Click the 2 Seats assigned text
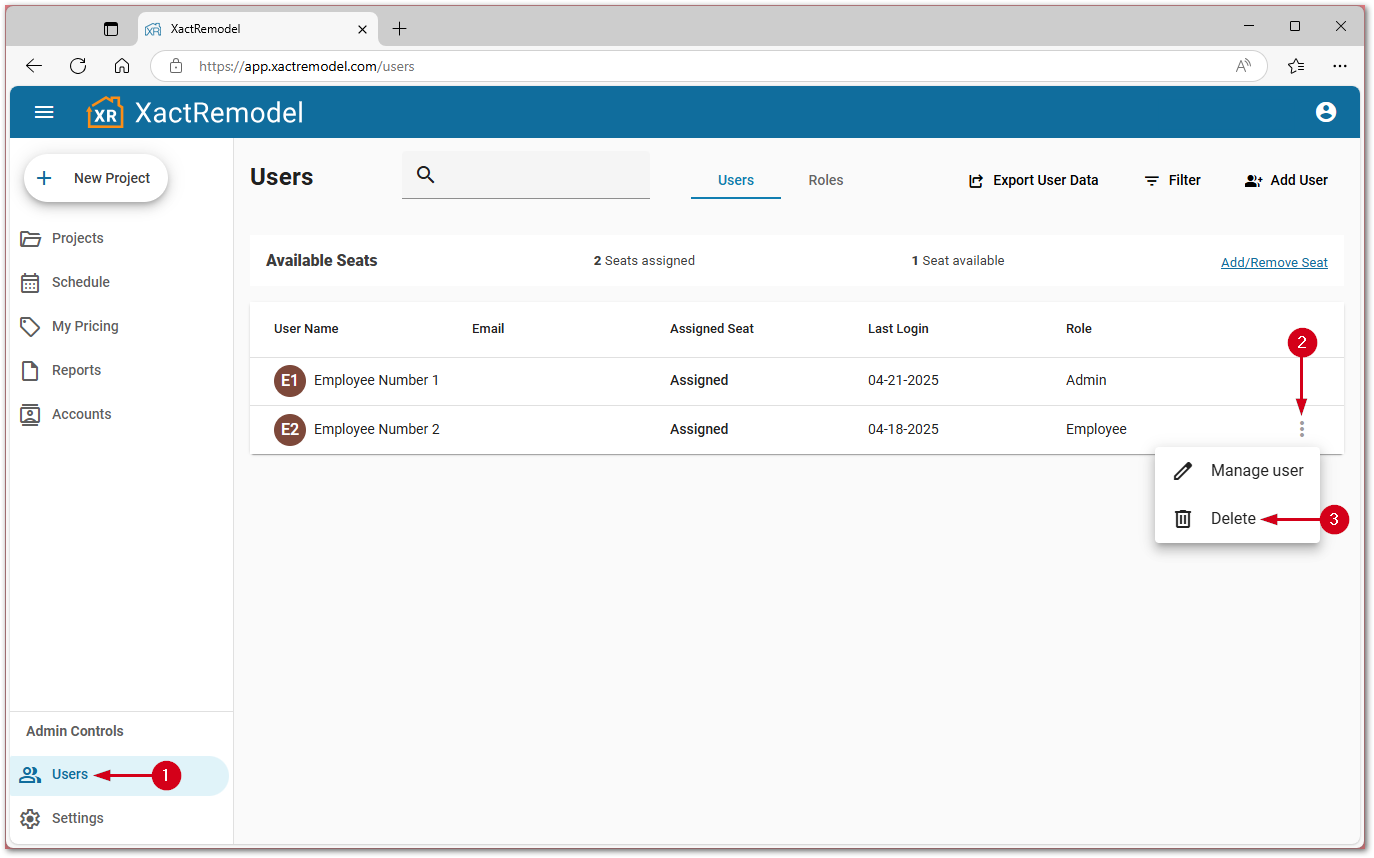The height and width of the screenshot is (858, 1374). pos(644,261)
